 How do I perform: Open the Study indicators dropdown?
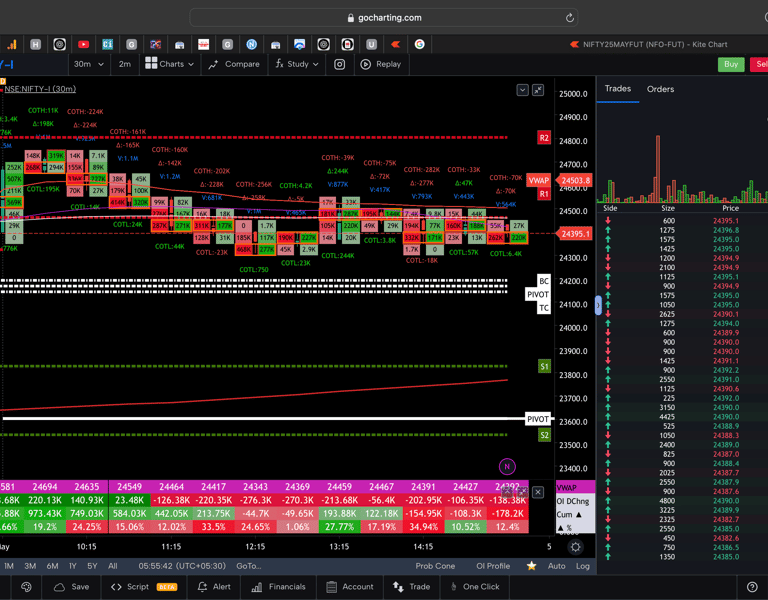pyautogui.click(x=297, y=64)
